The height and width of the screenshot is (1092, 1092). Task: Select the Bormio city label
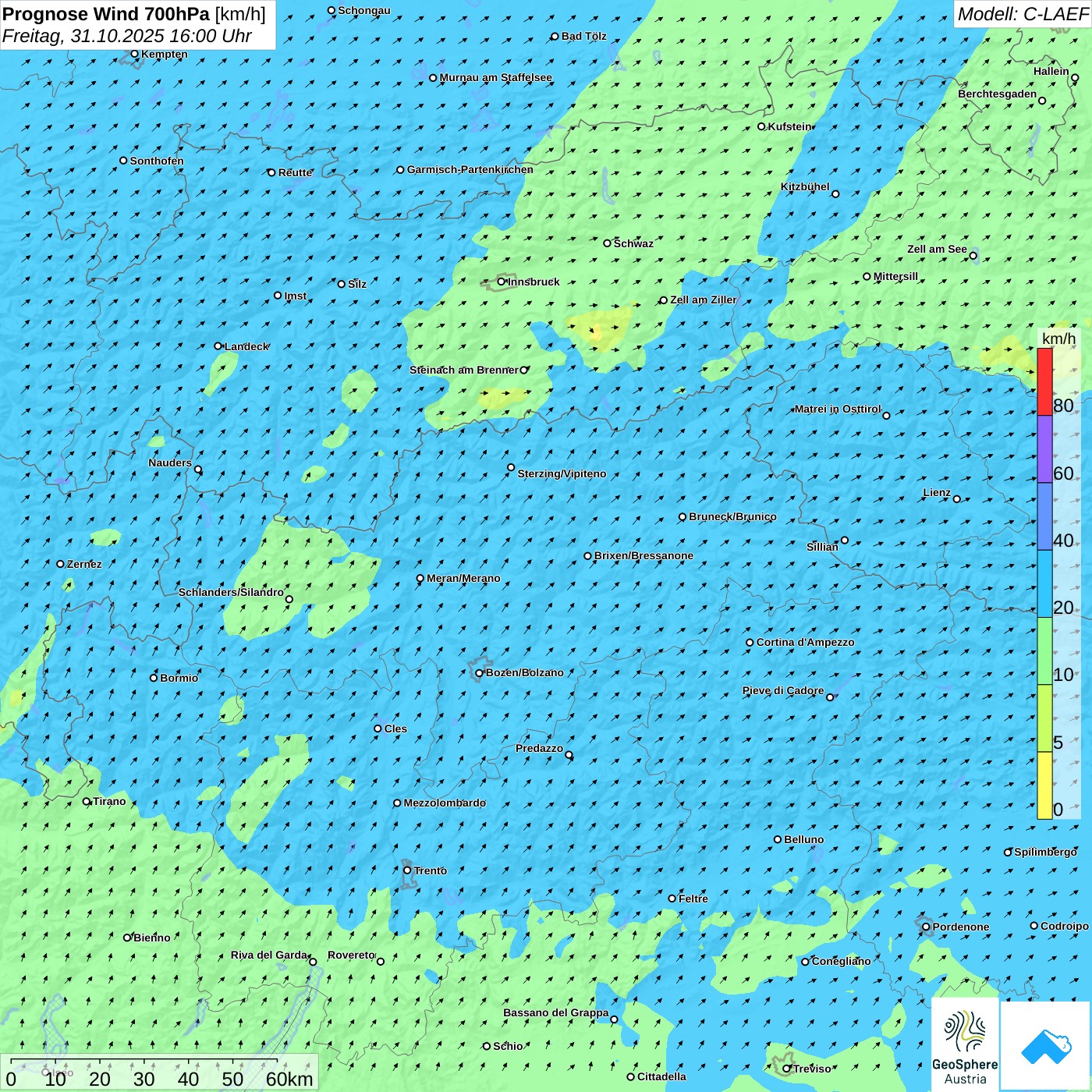click(179, 678)
